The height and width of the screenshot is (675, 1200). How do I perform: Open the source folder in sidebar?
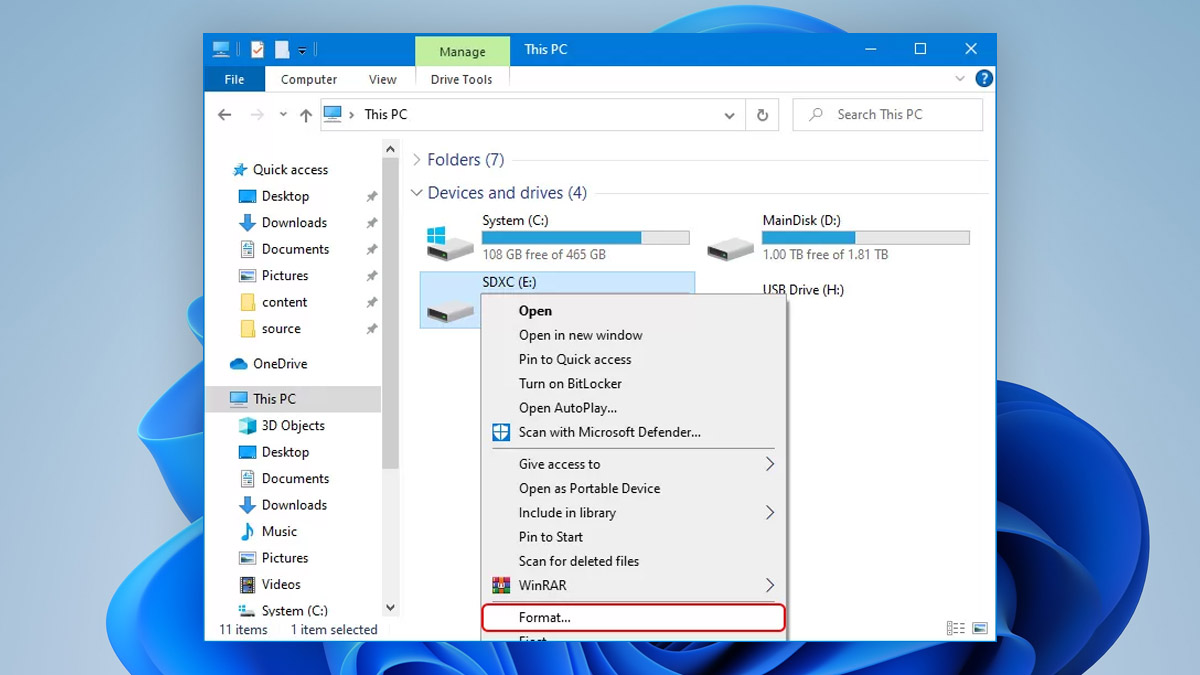pos(281,329)
